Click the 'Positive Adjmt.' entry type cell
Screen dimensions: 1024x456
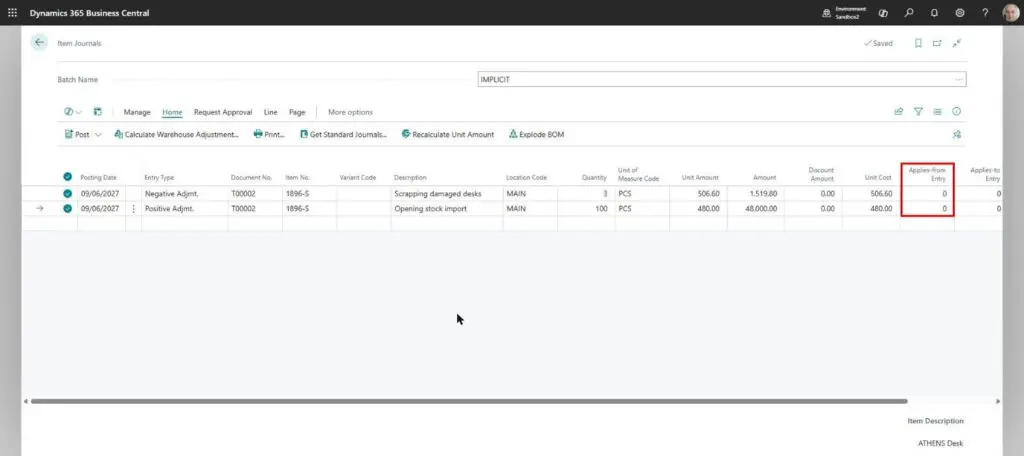(184, 209)
